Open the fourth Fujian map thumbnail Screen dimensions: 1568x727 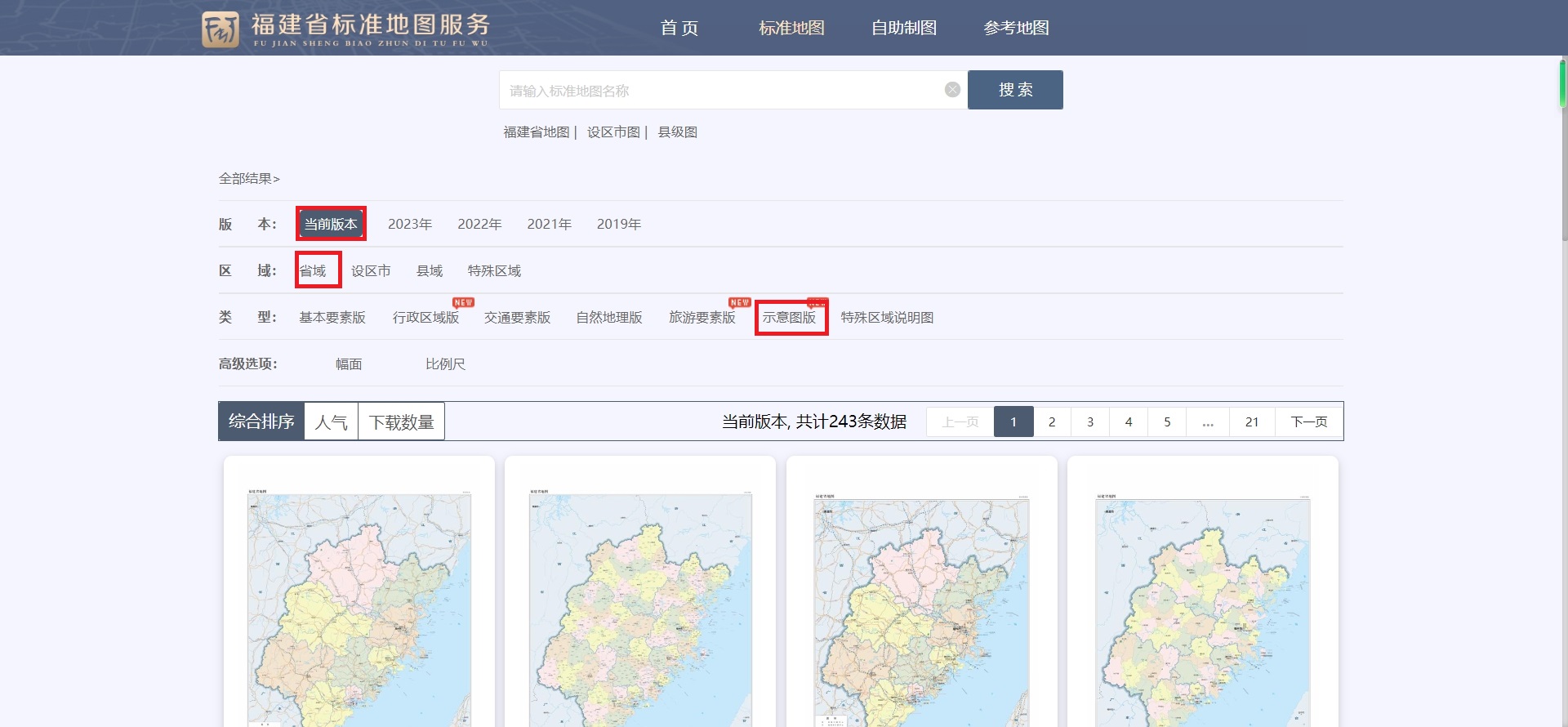tap(1203, 609)
